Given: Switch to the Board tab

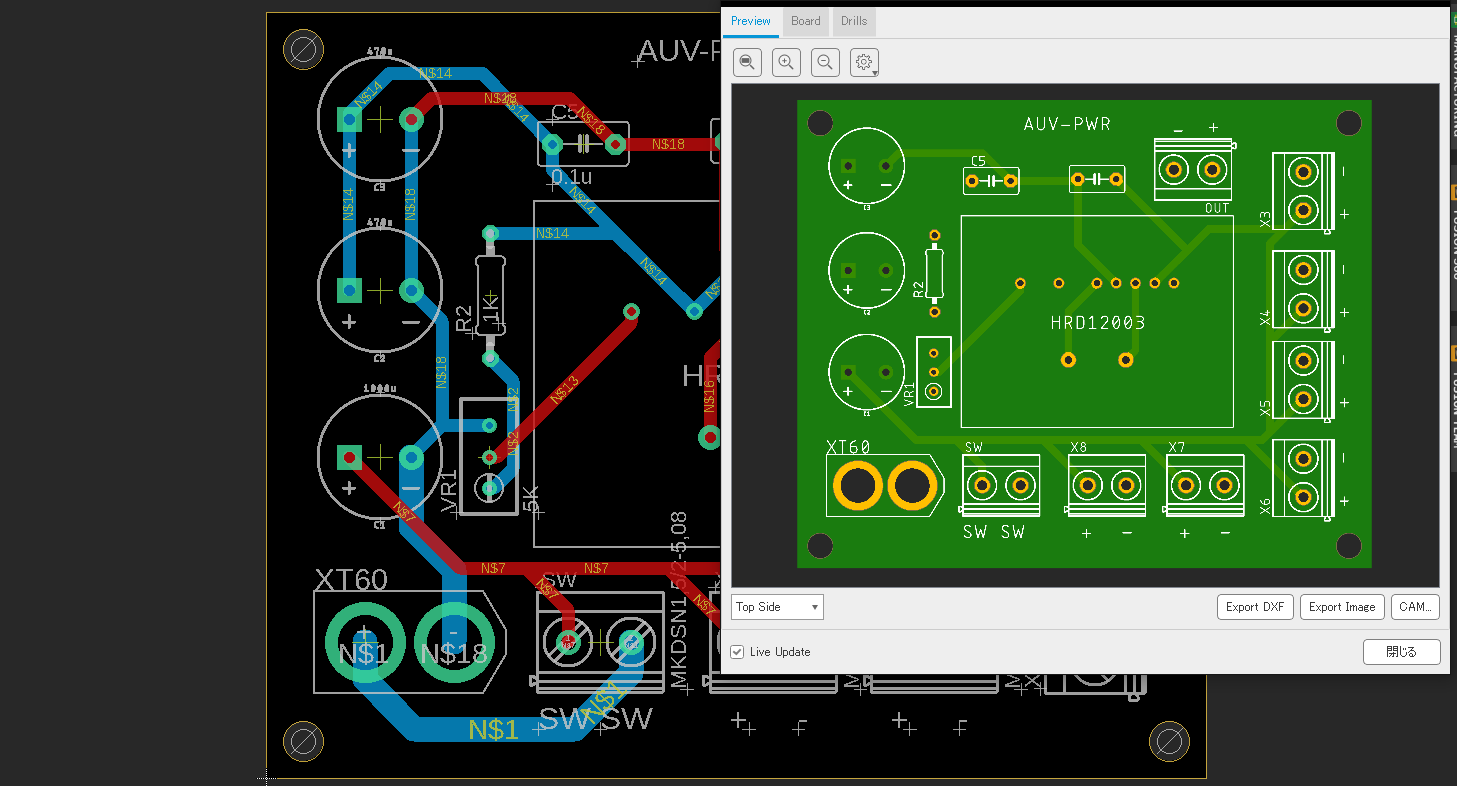Looking at the screenshot, I should coord(805,21).
